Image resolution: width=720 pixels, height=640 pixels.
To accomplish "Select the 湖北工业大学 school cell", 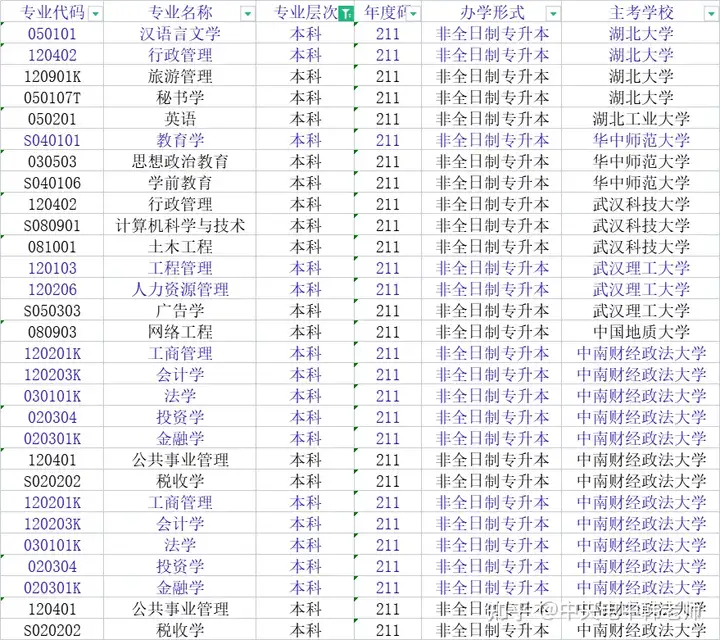I will pyautogui.click(x=641, y=119).
